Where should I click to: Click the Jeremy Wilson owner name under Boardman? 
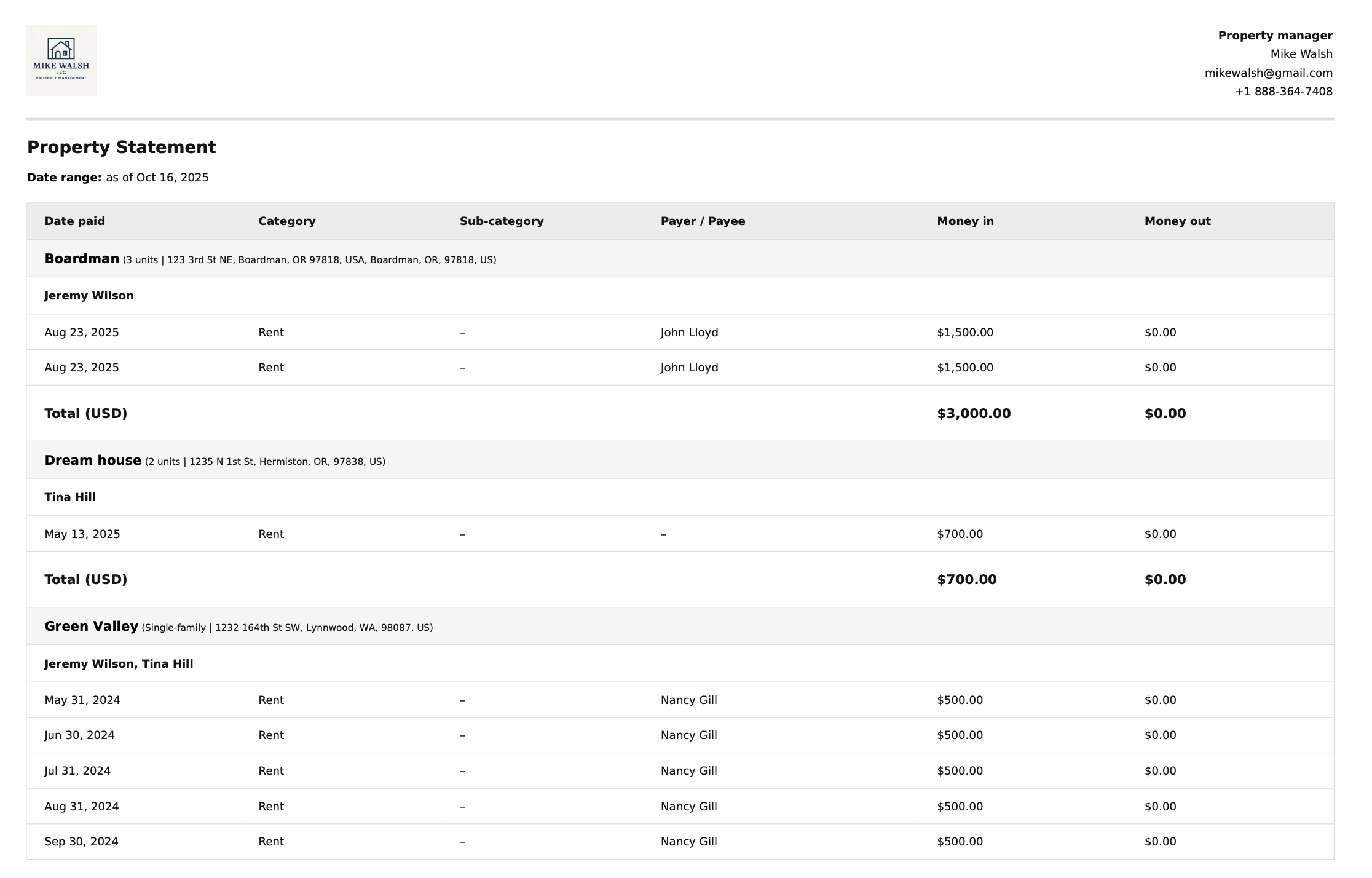click(89, 296)
